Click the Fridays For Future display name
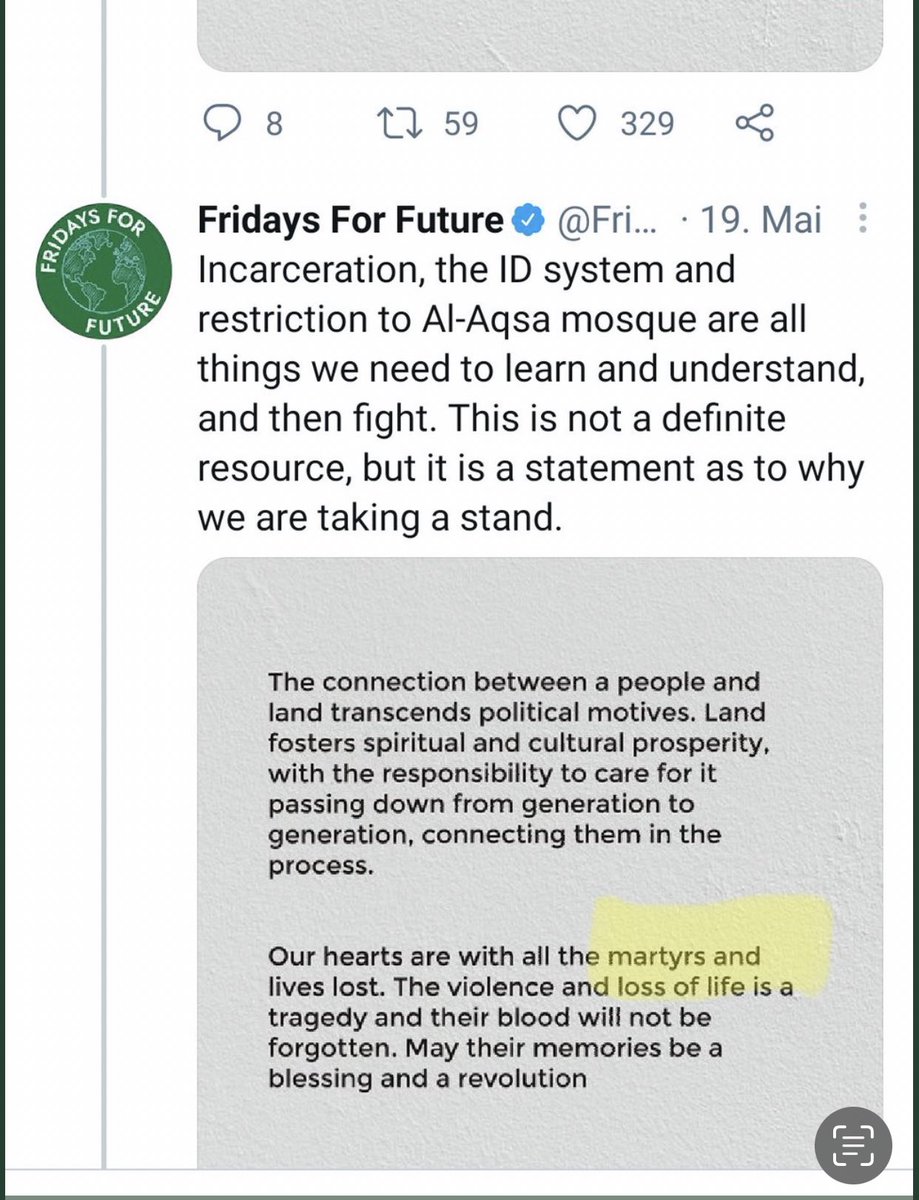 pyautogui.click(x=350, y=220)
